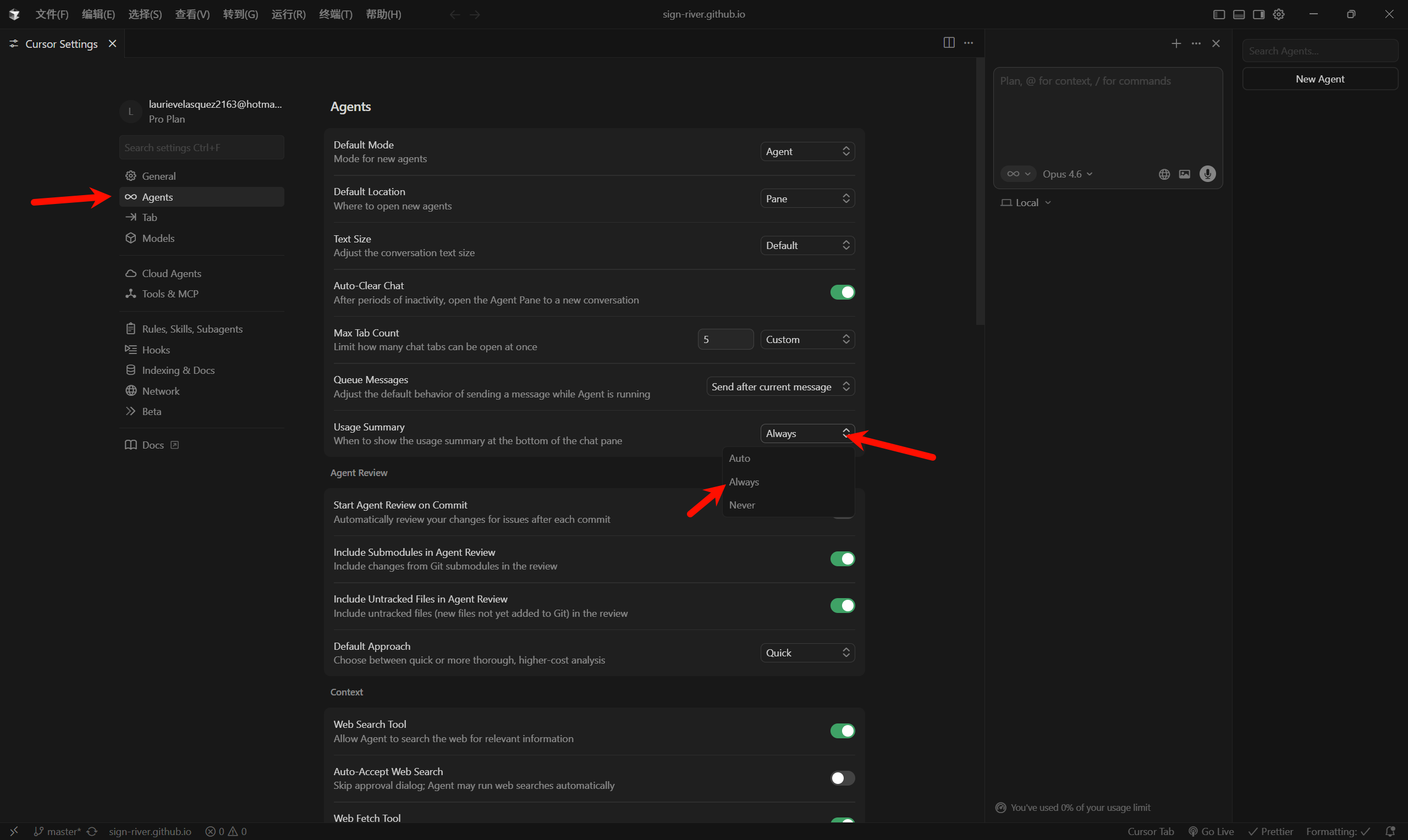Screen dimensions: 1408x840
Task: Open the 终端(T) menu
Action: point(335,14)
